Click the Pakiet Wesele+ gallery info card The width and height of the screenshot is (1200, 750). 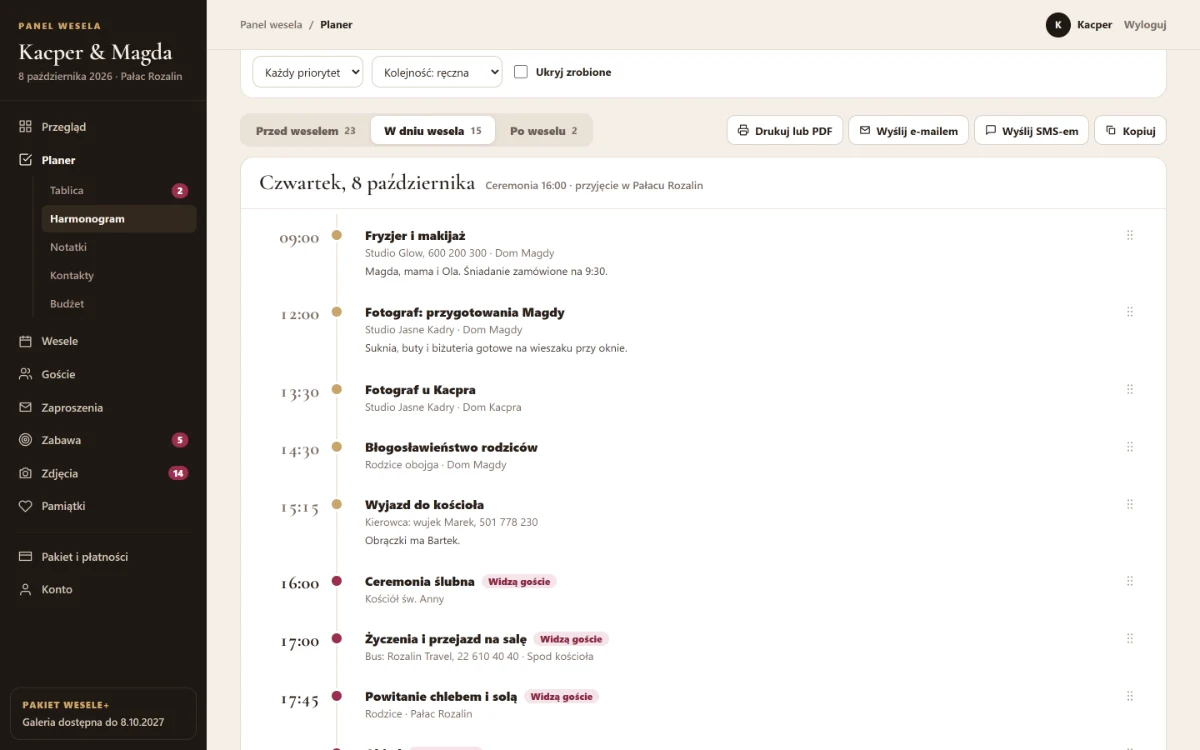pyautogui.click(x=103, y=713)
